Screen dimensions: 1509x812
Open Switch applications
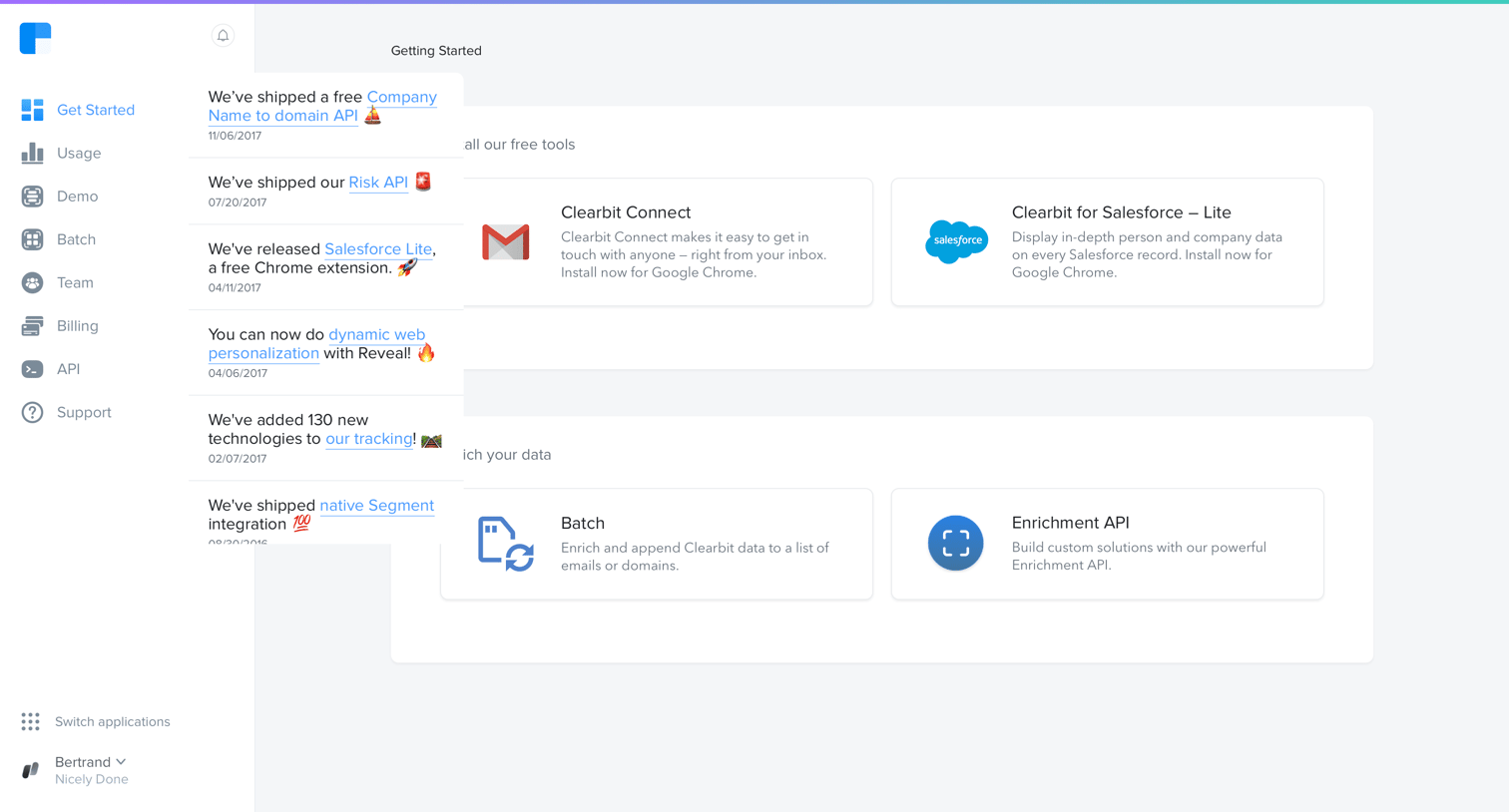pos(112,721)
